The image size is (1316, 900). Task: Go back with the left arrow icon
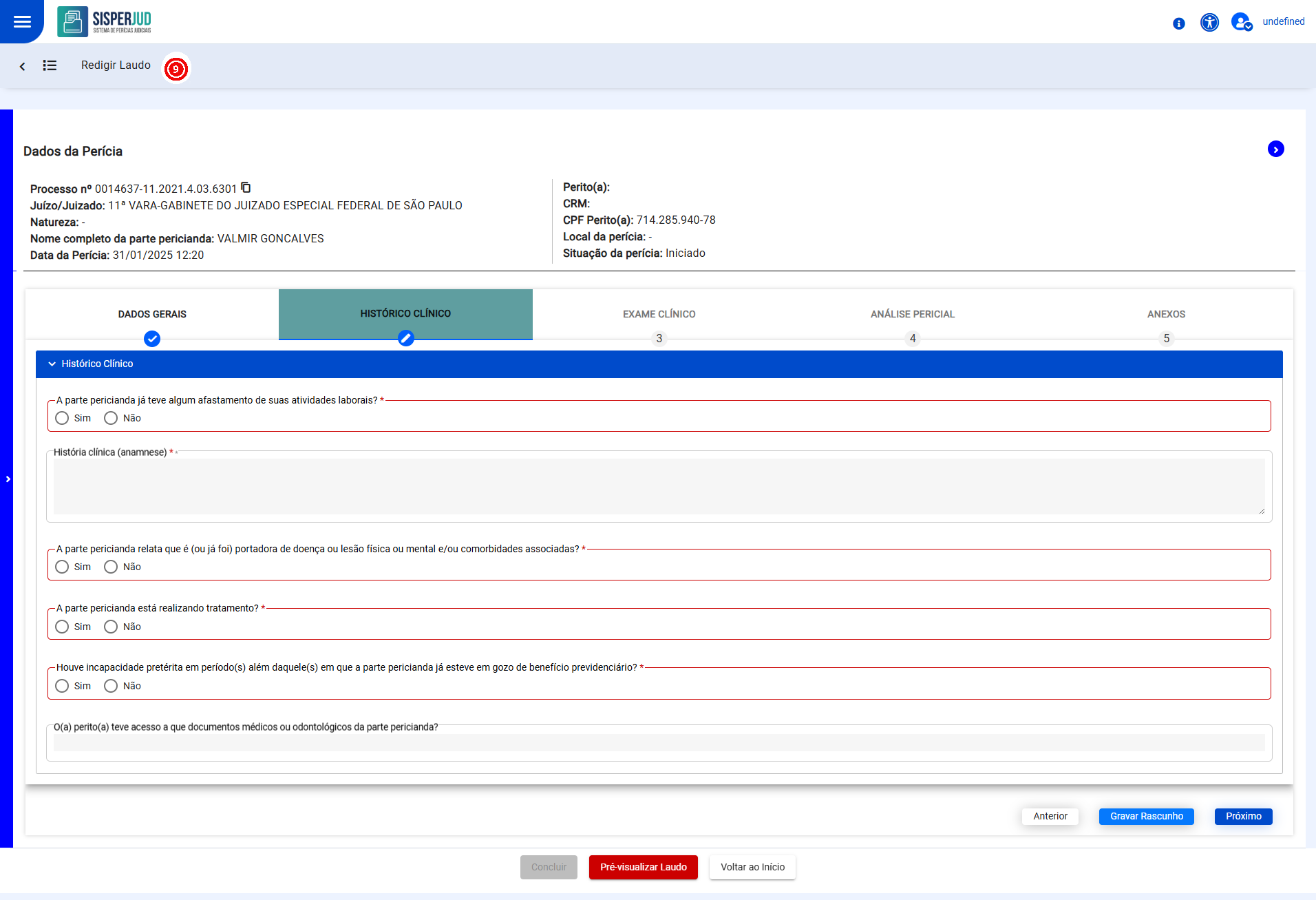pos(22,66)
